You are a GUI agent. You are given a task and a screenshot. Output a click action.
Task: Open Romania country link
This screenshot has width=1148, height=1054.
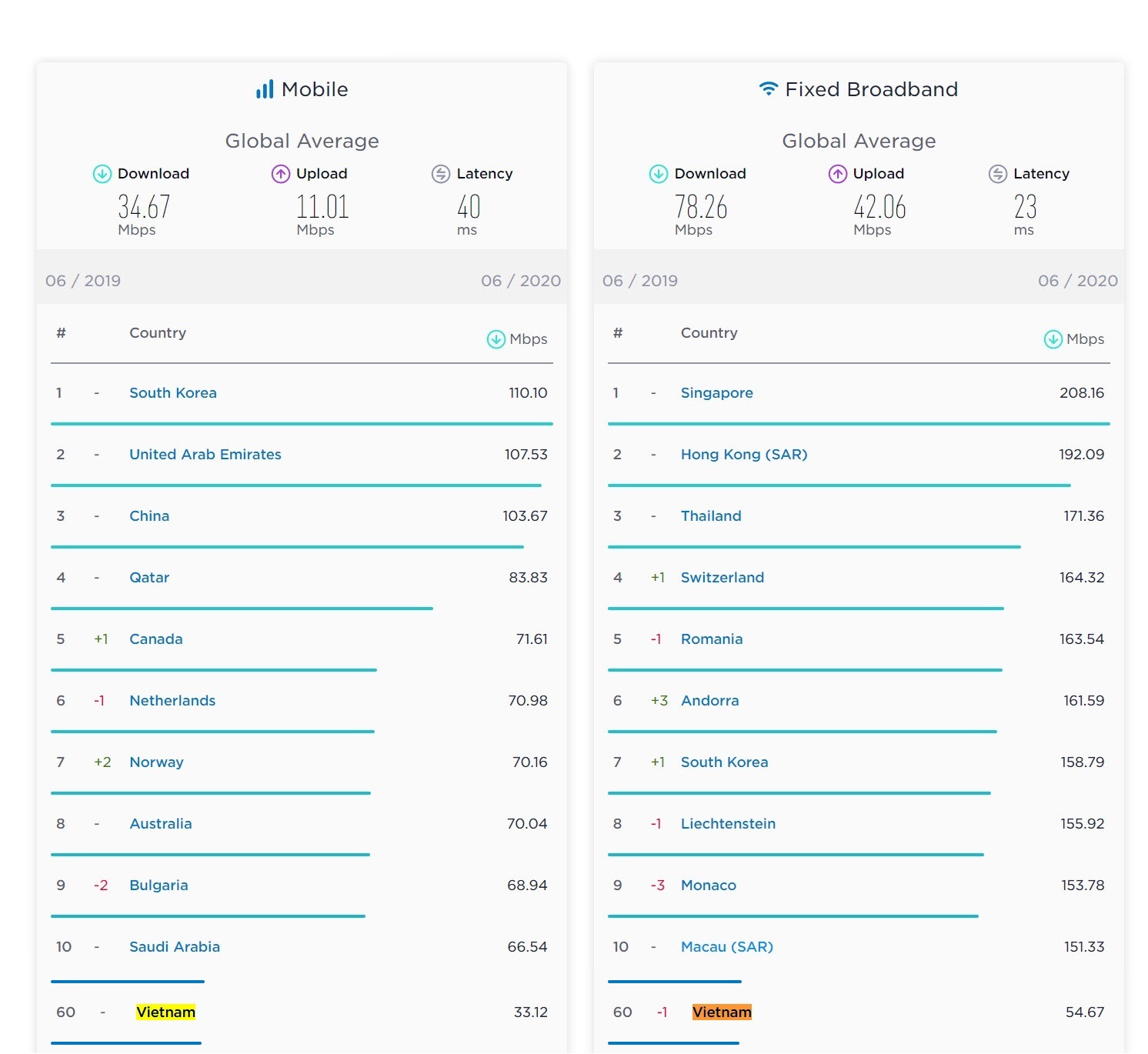712,639
